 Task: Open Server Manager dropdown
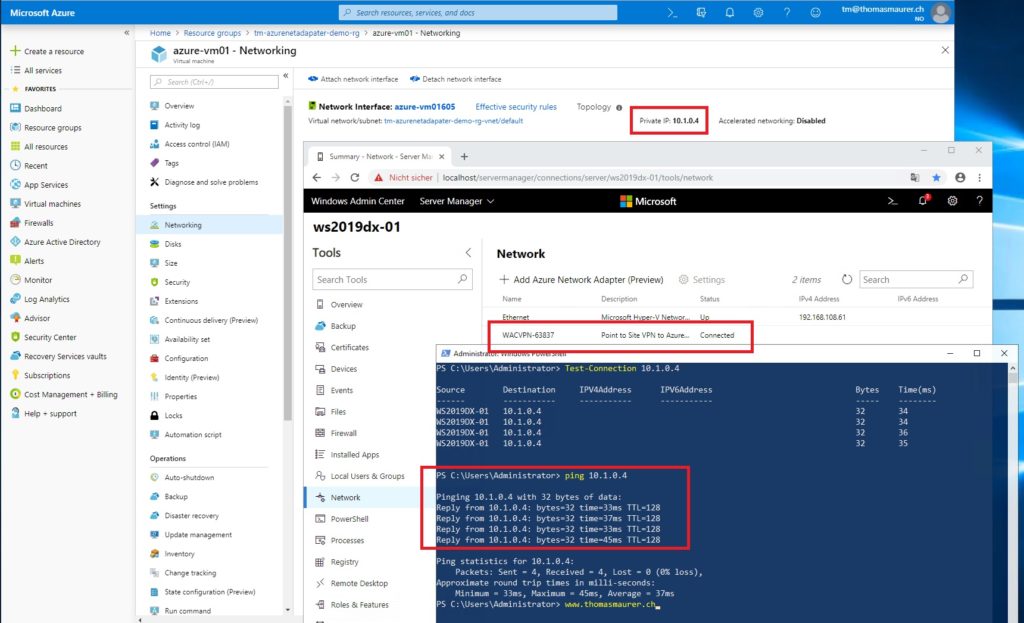456,201
